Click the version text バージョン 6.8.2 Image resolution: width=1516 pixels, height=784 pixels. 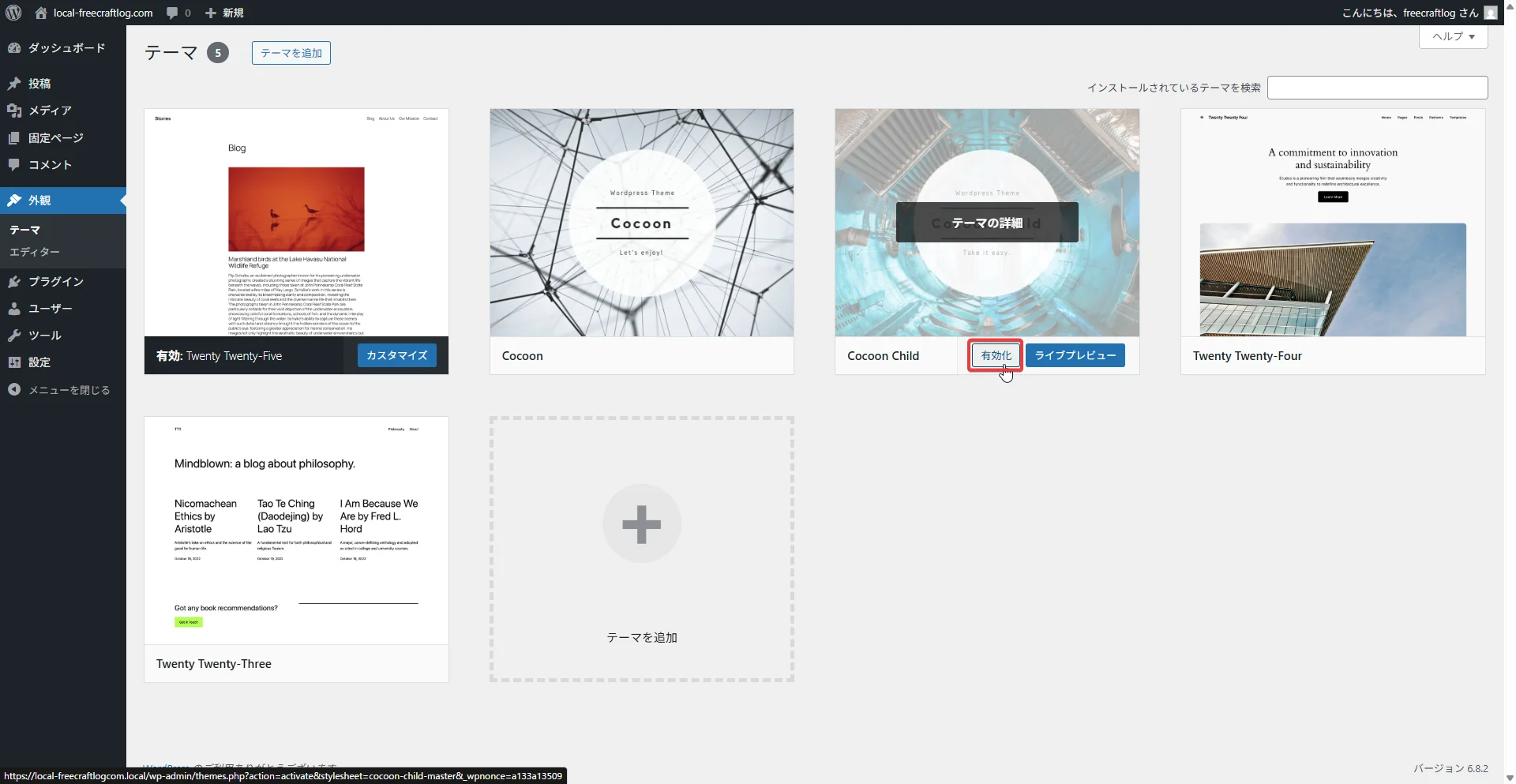[1450, 768]
